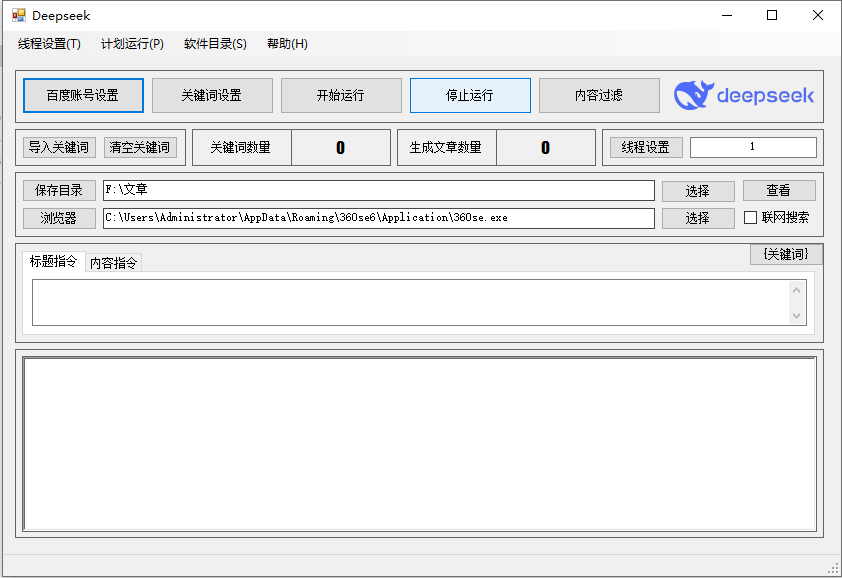
Task: Open the 软件目录(S) menu
Action: (x=215, y=44)
